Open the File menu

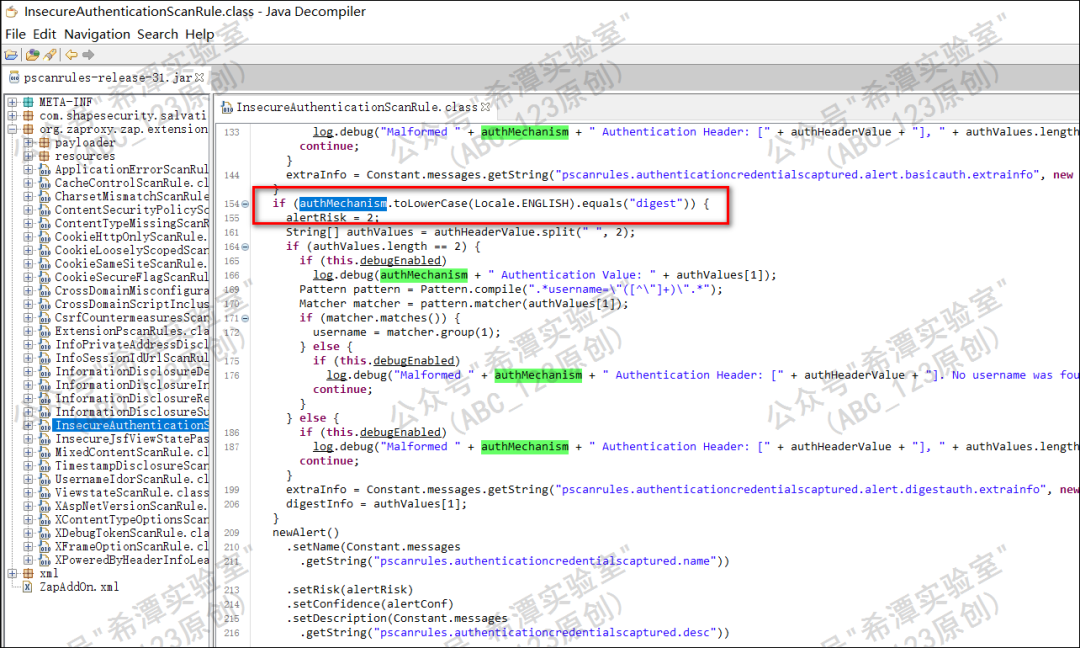coord(15,34)
